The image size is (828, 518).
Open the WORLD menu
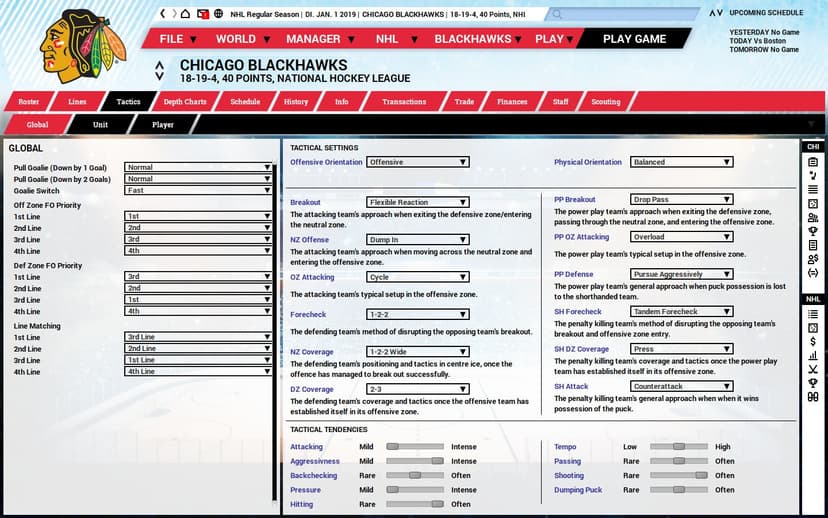pos(242,39)
